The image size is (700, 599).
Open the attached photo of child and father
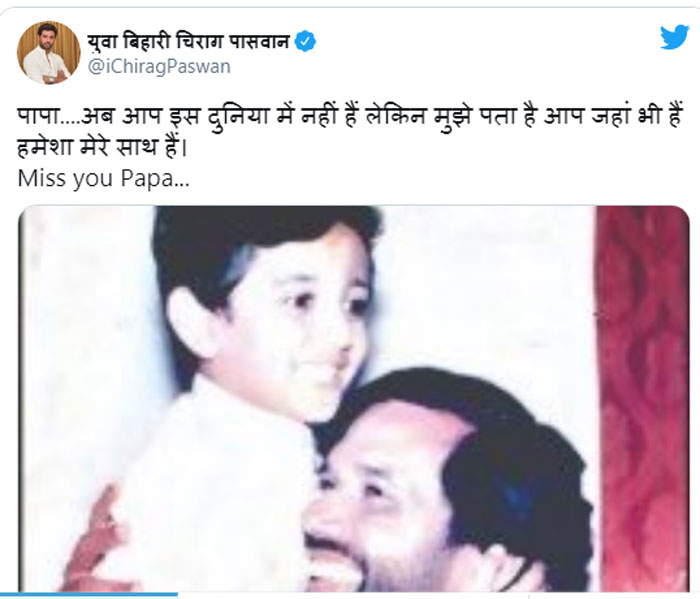tap(354, 399)
